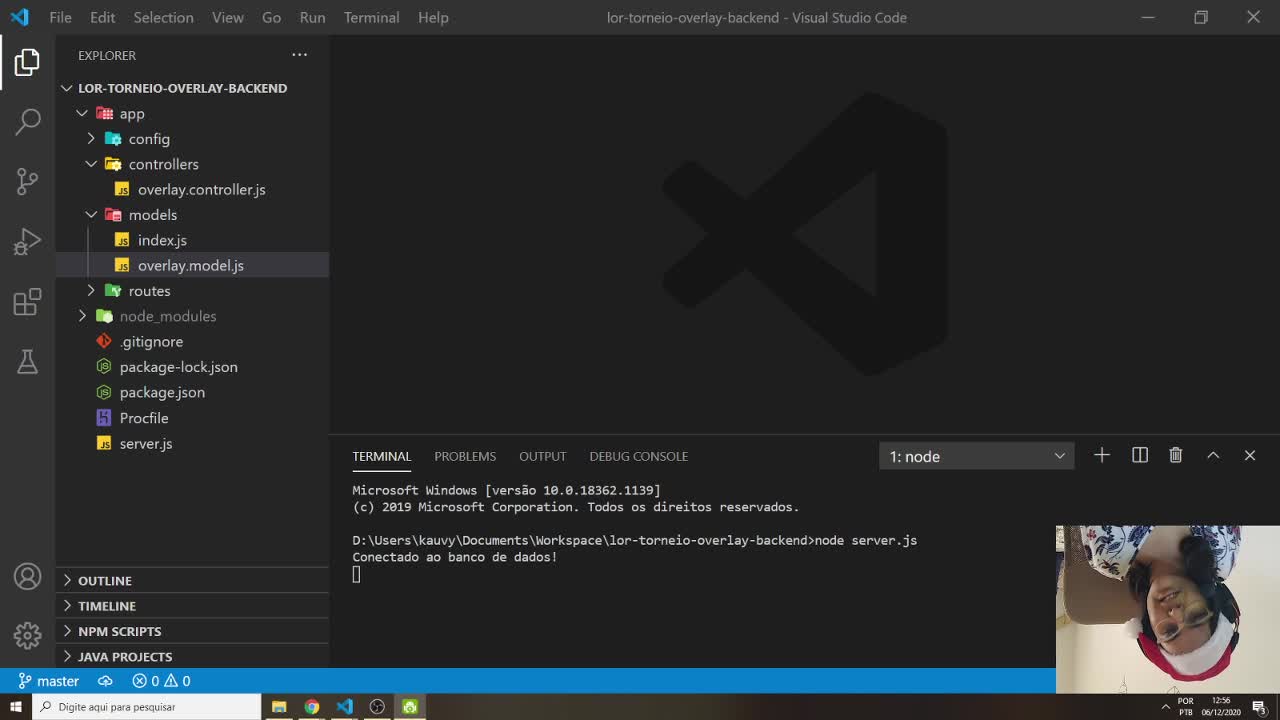Open the Extensions view icon
This screenshot has width=1280, height=720.
point(27,301)
